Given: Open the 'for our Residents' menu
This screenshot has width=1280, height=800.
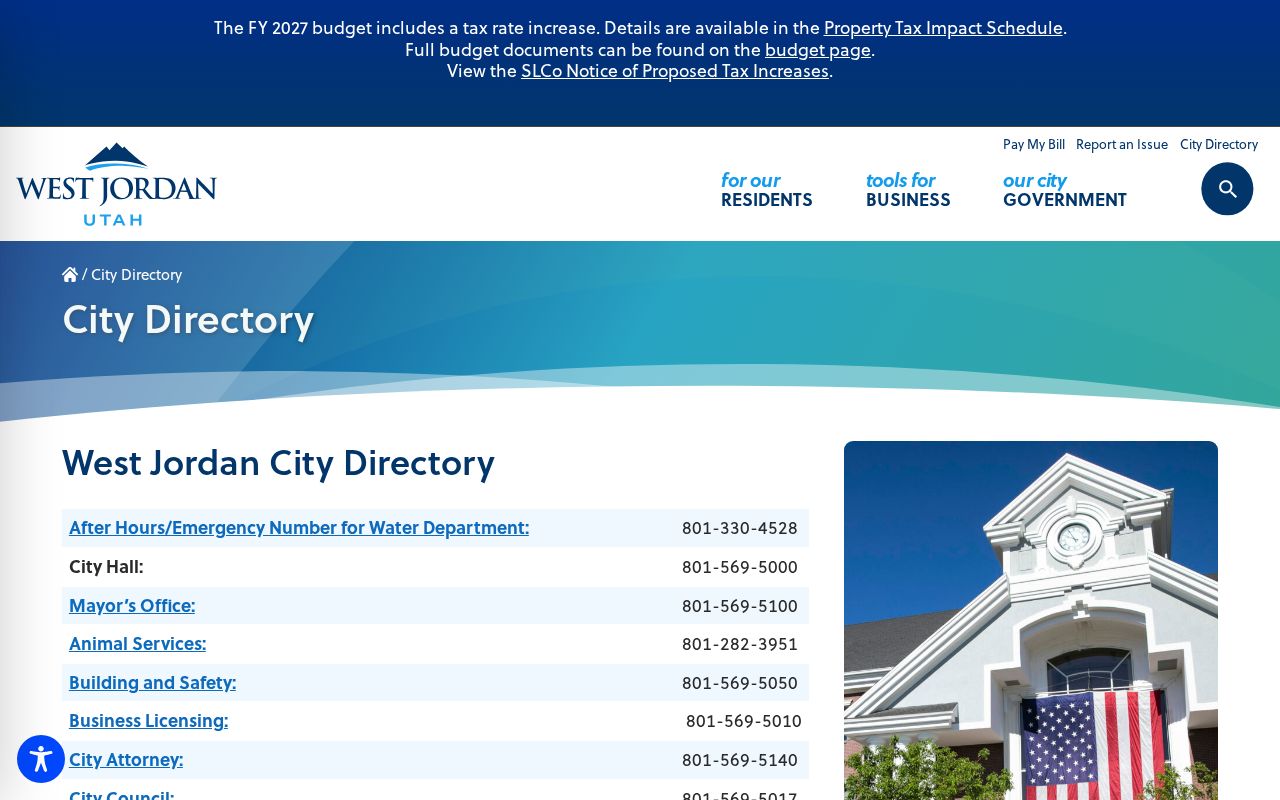Looking at the screenshot, I should click(x=767, y=189).
